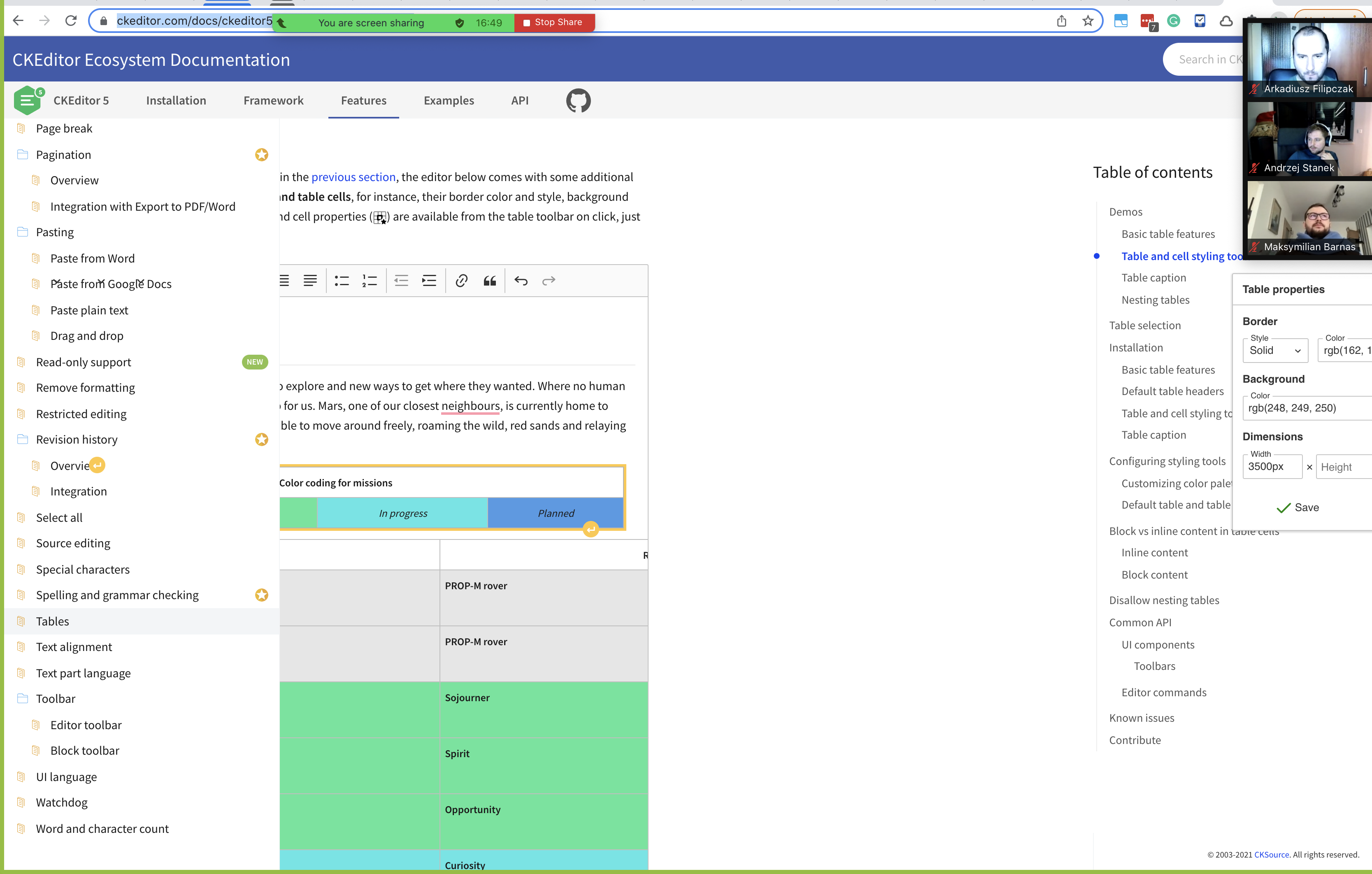Open the previous section link
The width and height of the screenshot is (1372, 874).
point(353,177)
